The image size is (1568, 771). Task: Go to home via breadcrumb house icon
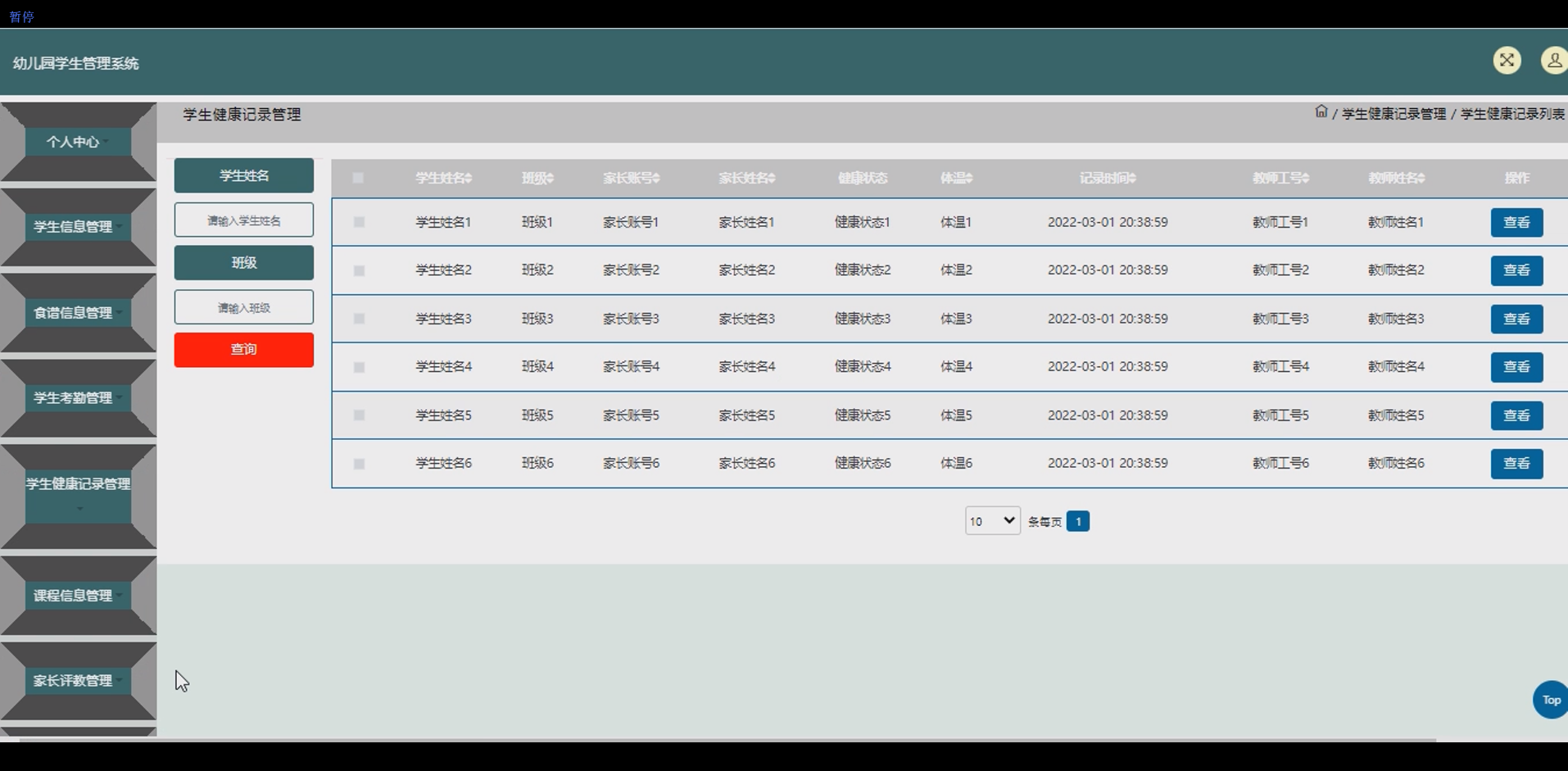[x=1321, y=111]
